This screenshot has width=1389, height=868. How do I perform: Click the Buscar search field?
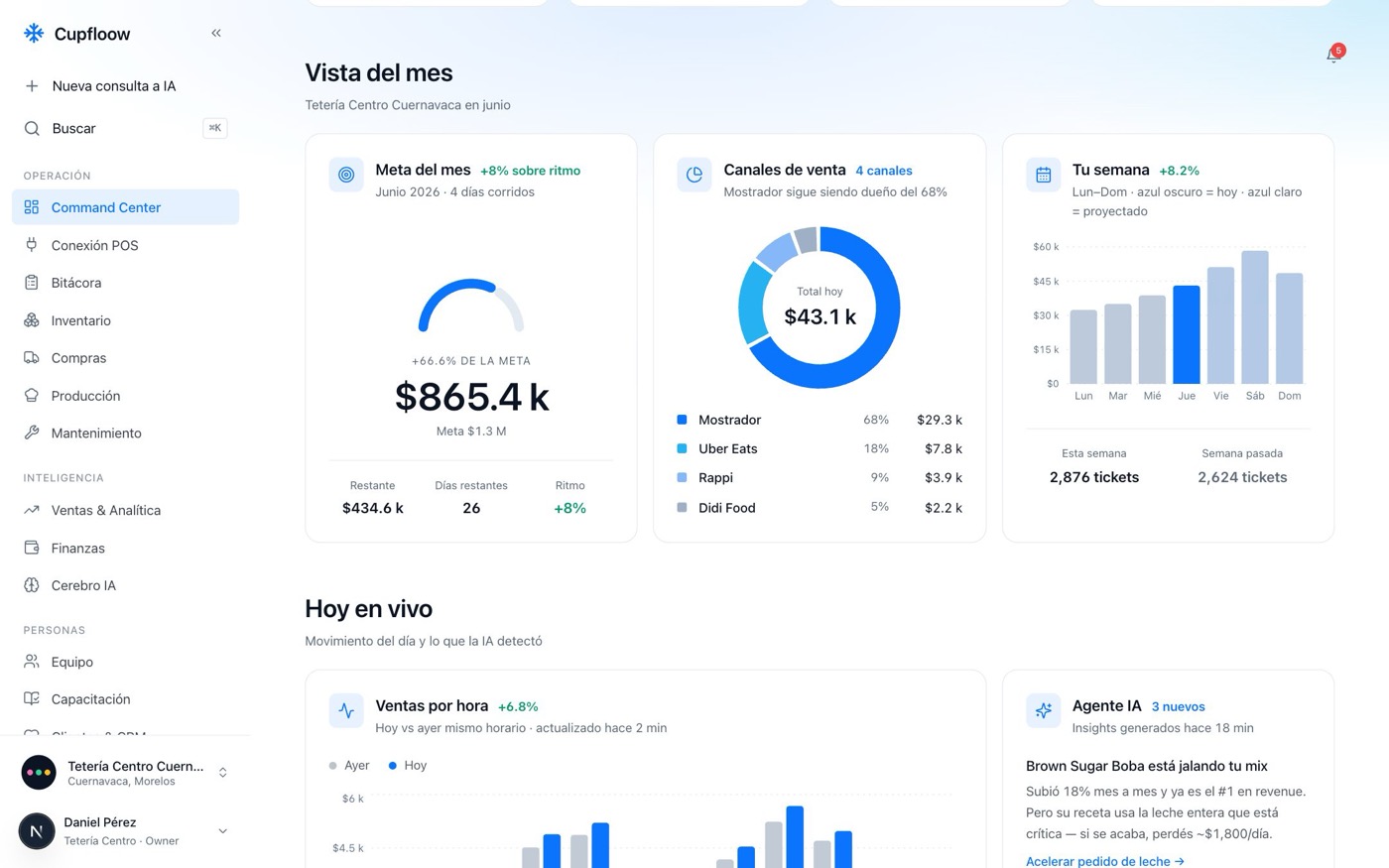click(x=125, y=128)
